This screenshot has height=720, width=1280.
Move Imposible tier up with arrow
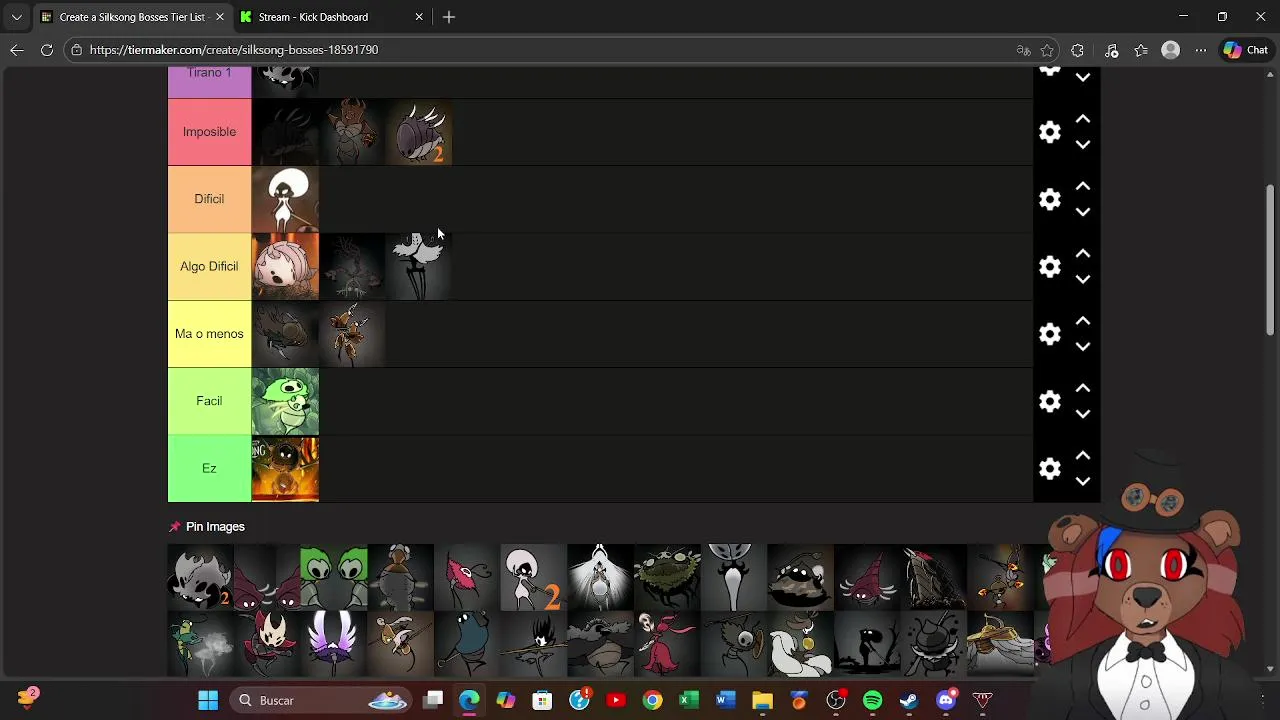[x=1082, y=119]
